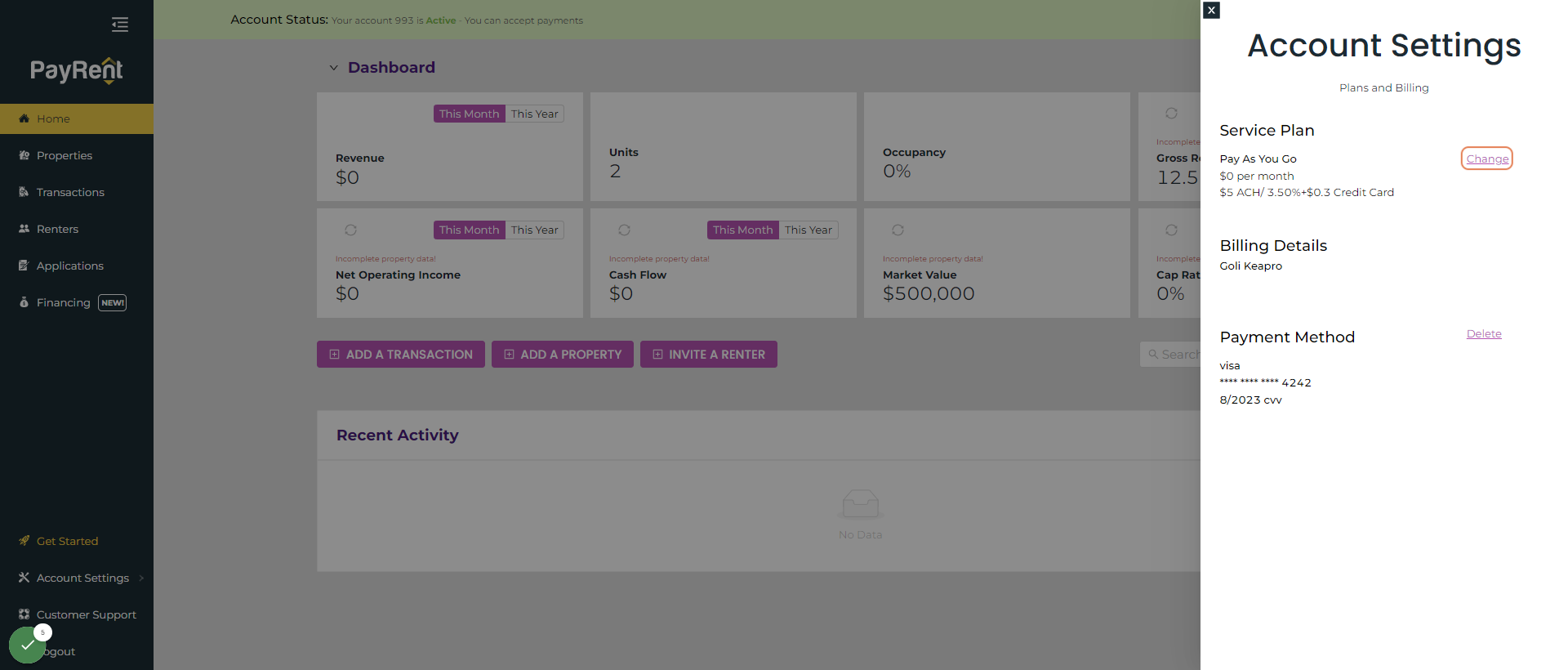1568x670 pixels.
Task: Select This Month on Revenue card
Action: pyautogui.click(x=469, y=114)
